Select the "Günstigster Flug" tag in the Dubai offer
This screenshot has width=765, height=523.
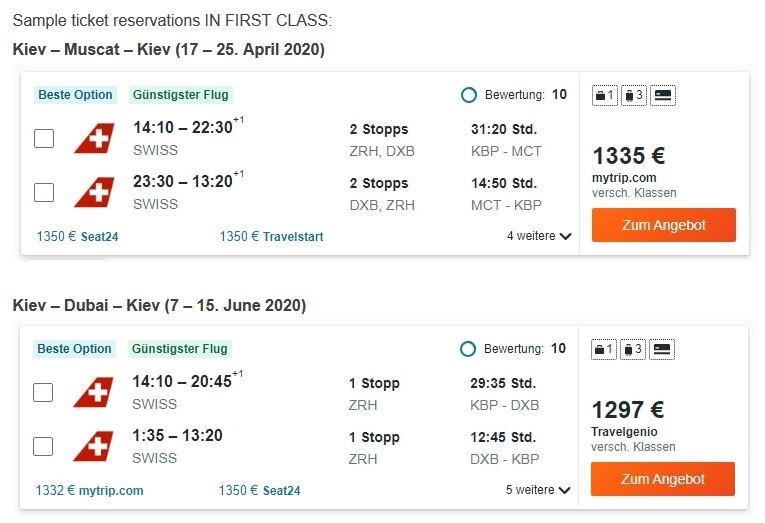pos(180,349)
